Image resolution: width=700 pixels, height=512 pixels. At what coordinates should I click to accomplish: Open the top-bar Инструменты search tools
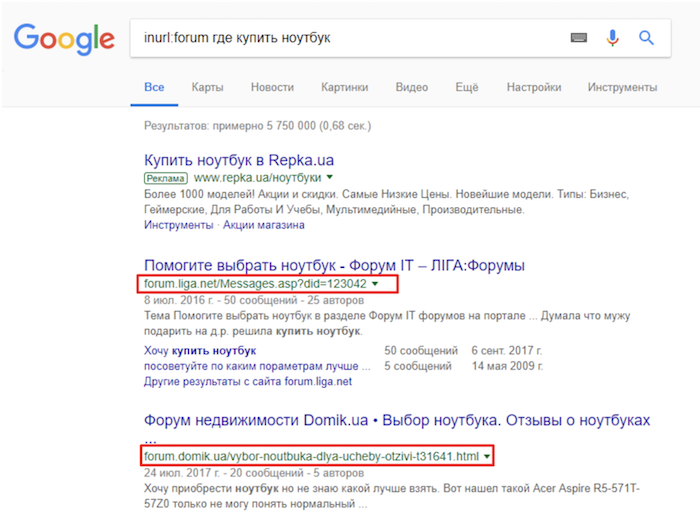tap(622, 87)
